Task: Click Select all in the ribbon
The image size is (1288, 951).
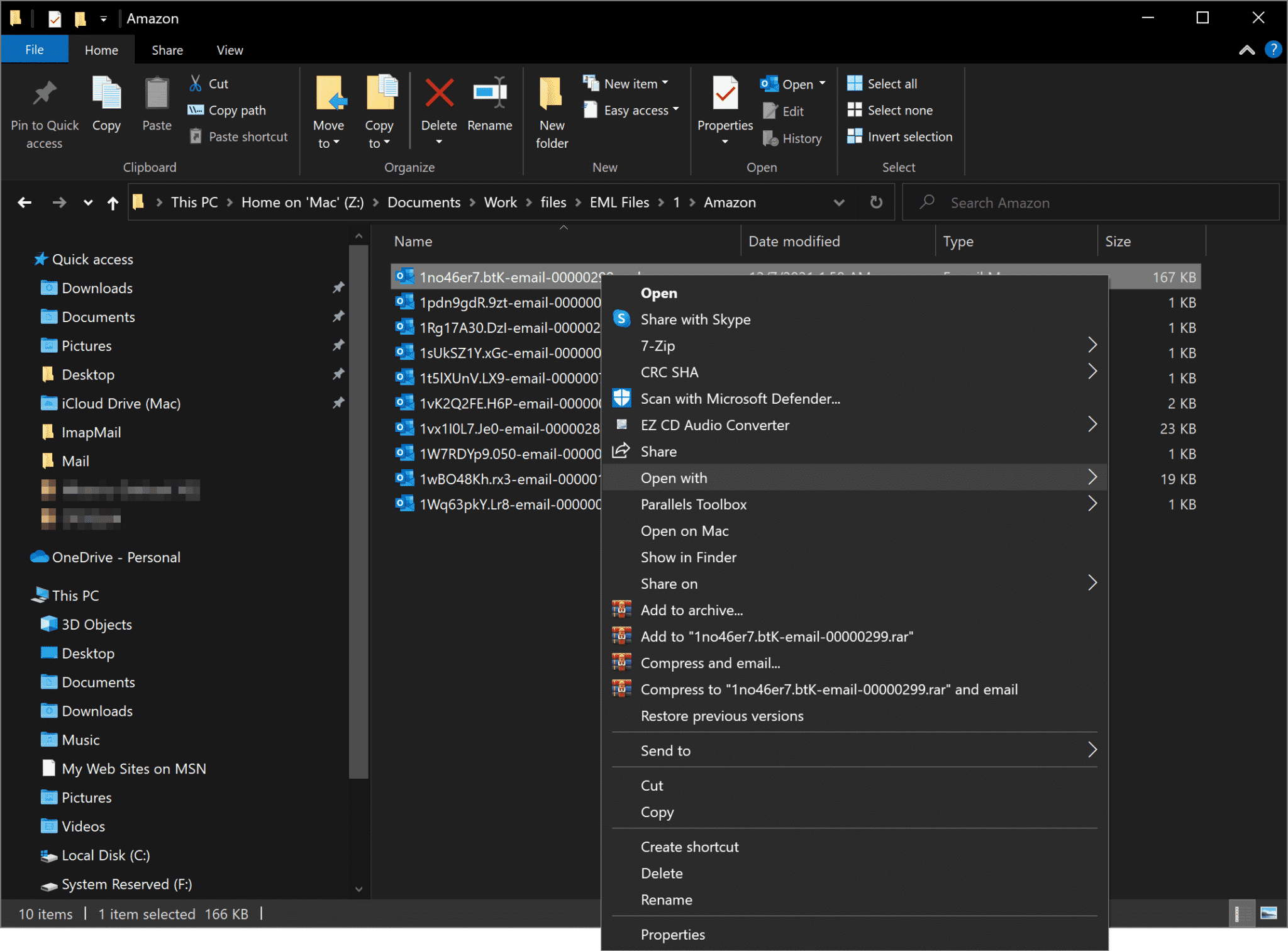Action: [x=882, y=83]
